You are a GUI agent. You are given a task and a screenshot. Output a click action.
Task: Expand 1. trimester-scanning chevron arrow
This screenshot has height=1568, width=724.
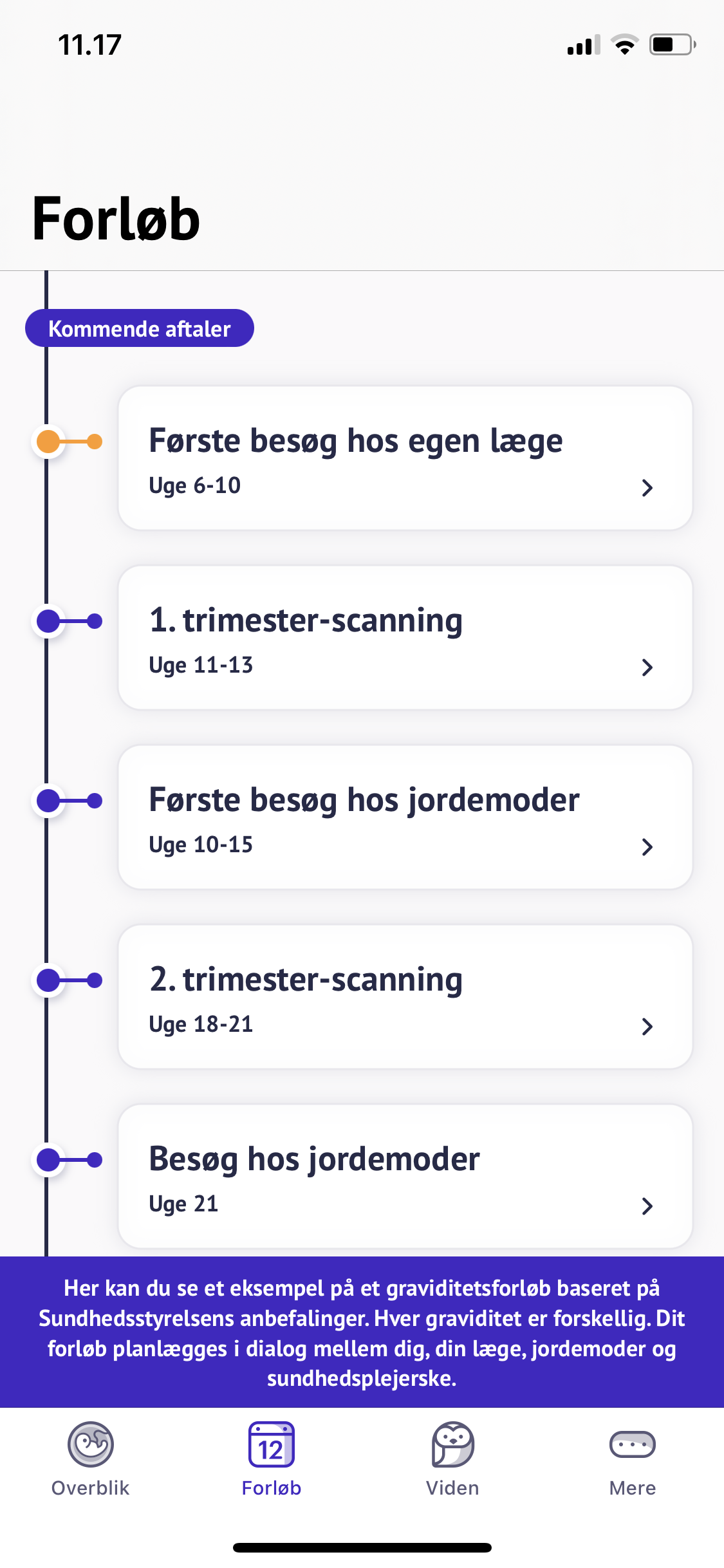click(x=647, y=667)
